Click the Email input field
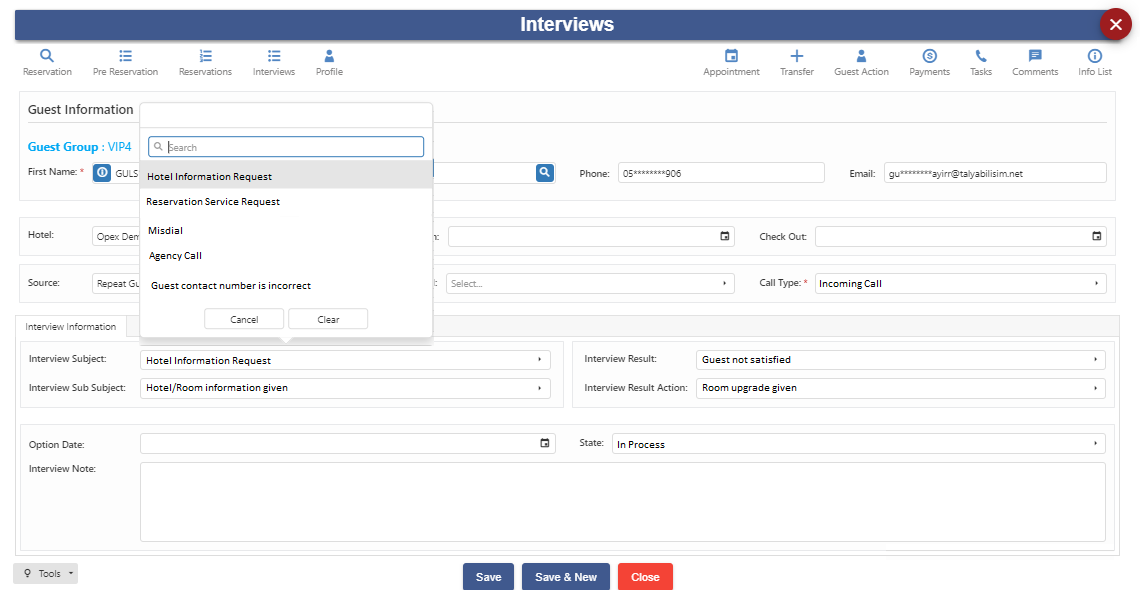1142x590 pixels. (995, 173)
